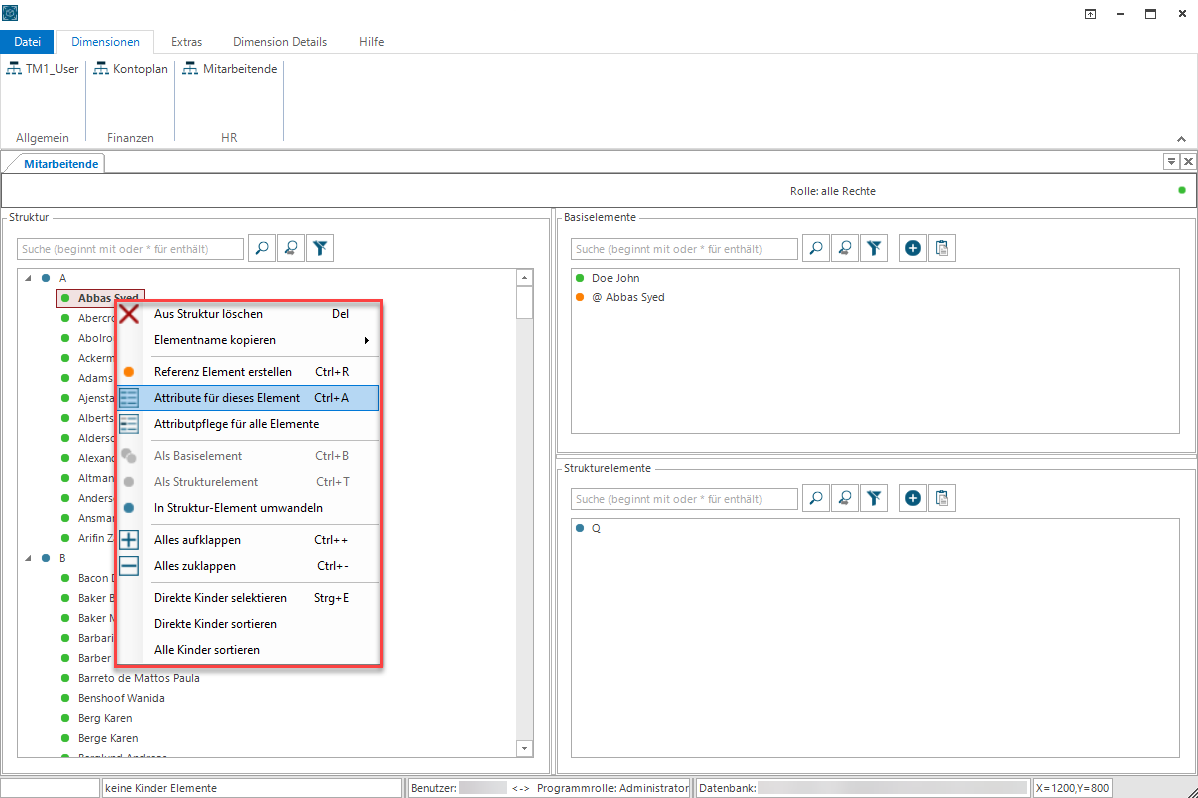
Task: Open the Kontoplan dimension in ribbon
Action: tap(131, 69)
